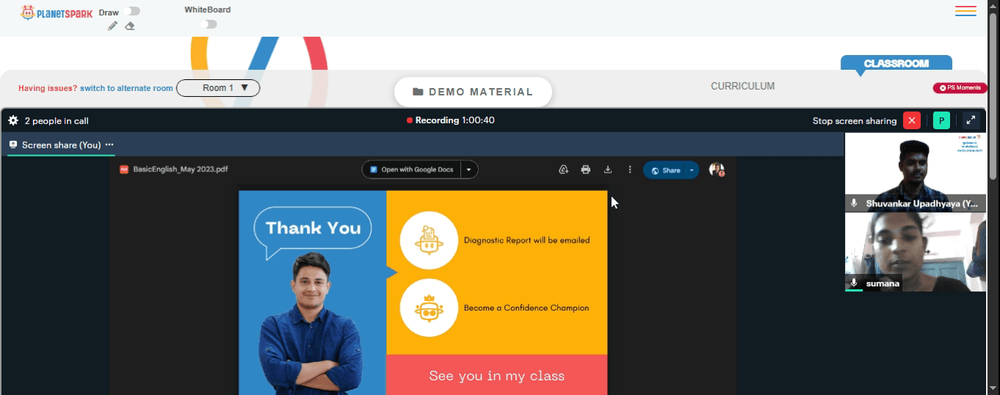Viewport: 1000px width, 395px height.
Task: Click Open with Google Docs button
Action: (411, 170)
